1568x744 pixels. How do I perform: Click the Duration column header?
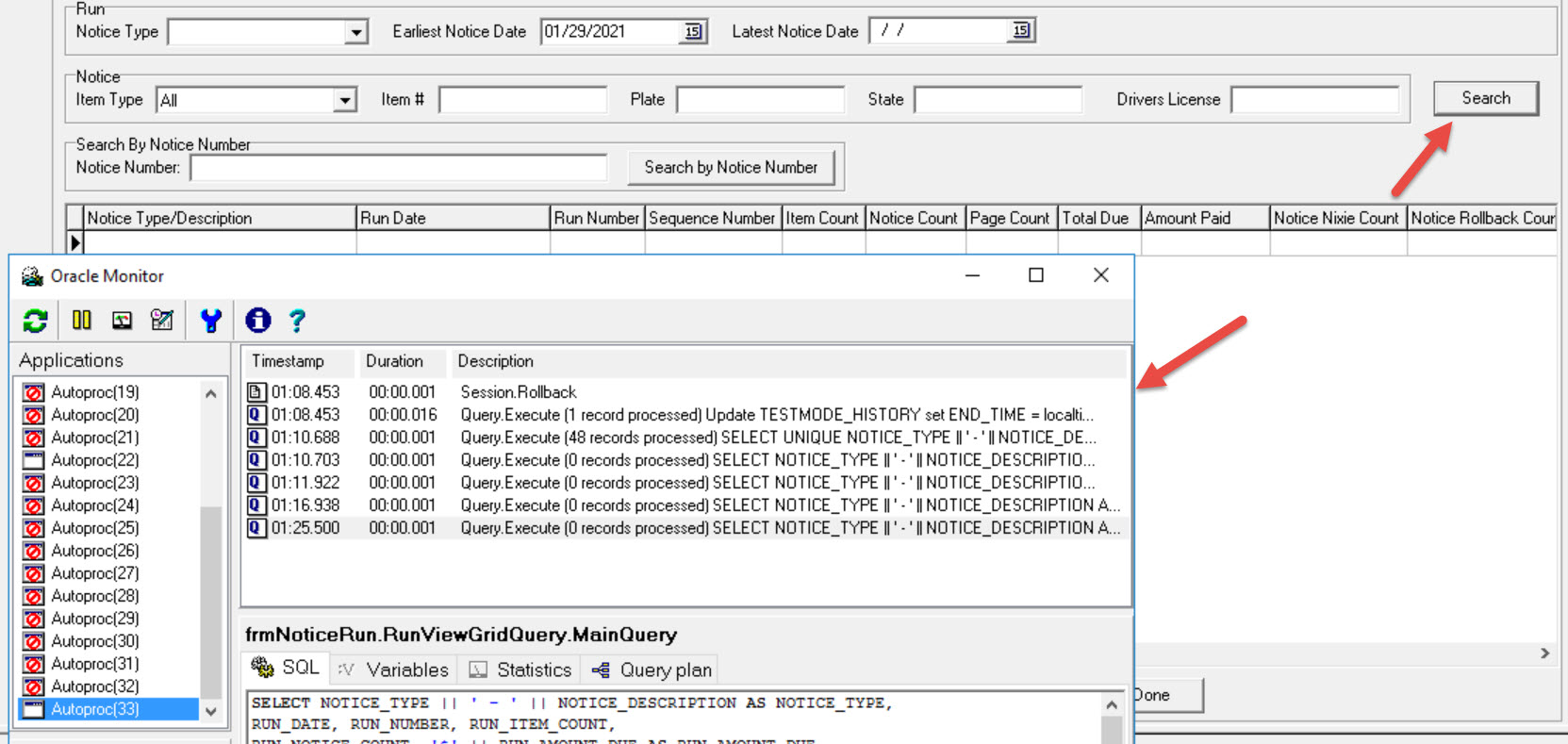click(402, 361)
